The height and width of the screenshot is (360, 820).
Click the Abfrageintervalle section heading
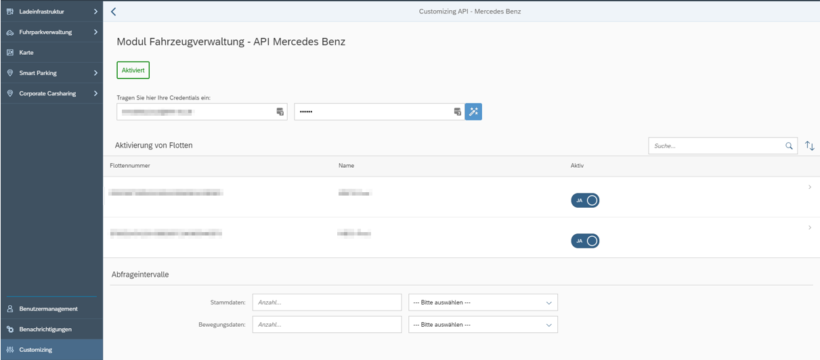coord(140,274)
